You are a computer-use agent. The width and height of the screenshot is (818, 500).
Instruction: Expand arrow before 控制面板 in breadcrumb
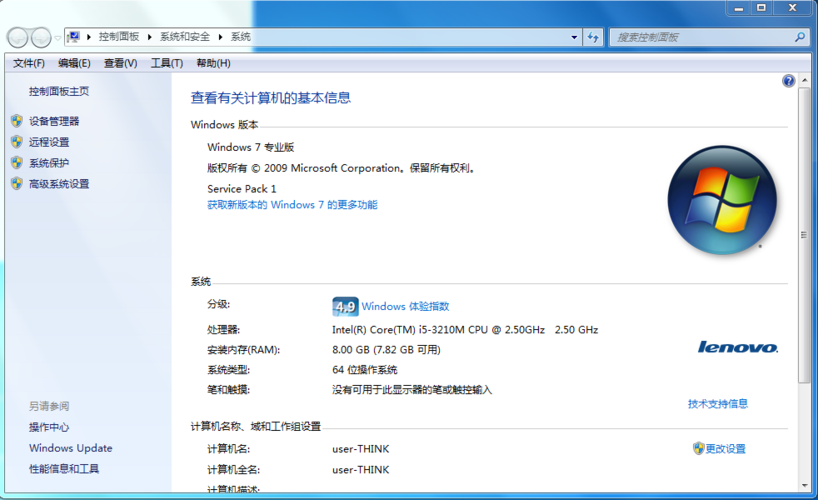click(x=89, y=37)
